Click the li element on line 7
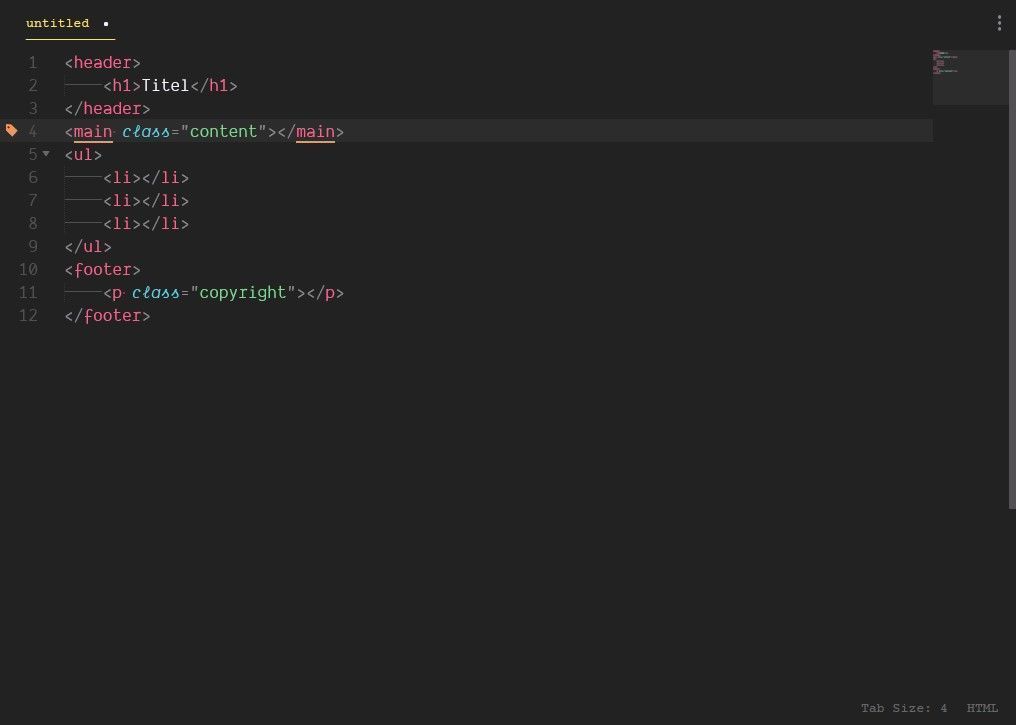This screenshot has height=725, width=1016. pos(146,201)
